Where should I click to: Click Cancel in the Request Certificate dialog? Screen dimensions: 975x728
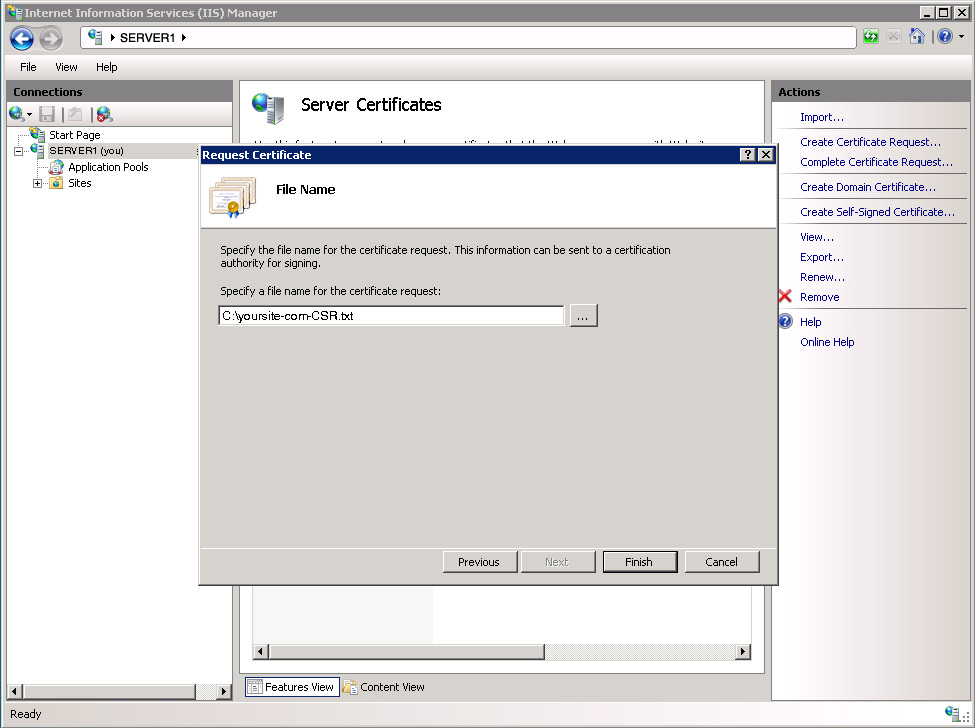[721, 562]
